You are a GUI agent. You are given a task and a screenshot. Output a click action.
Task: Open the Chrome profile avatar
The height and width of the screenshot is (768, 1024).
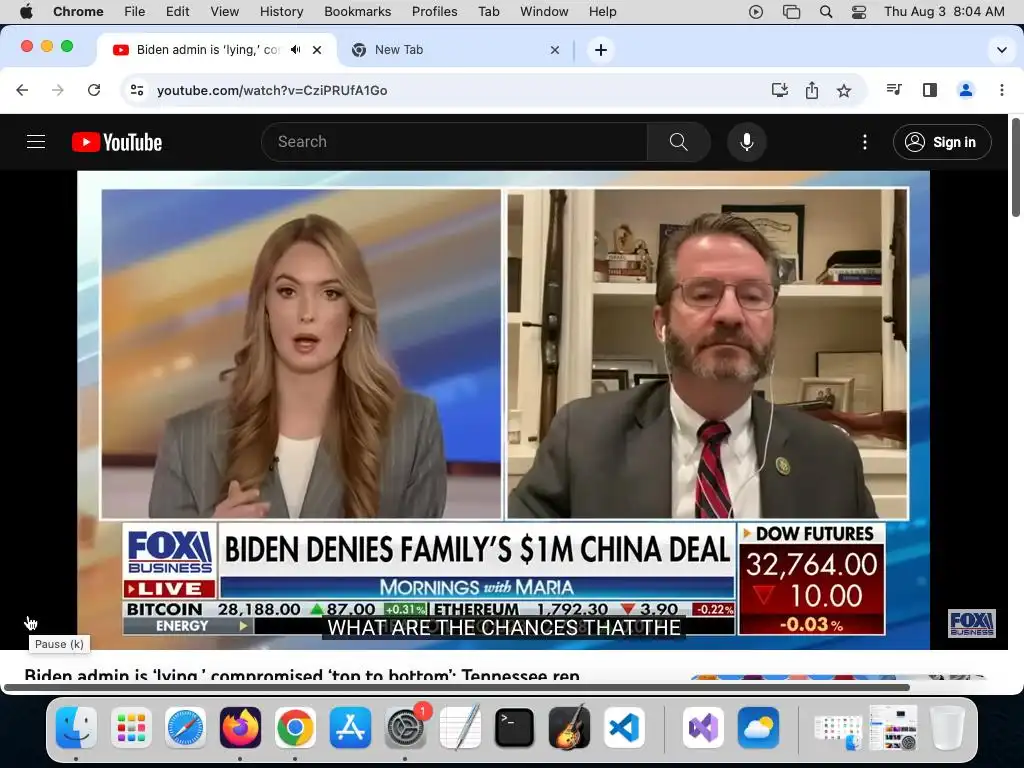965,90
